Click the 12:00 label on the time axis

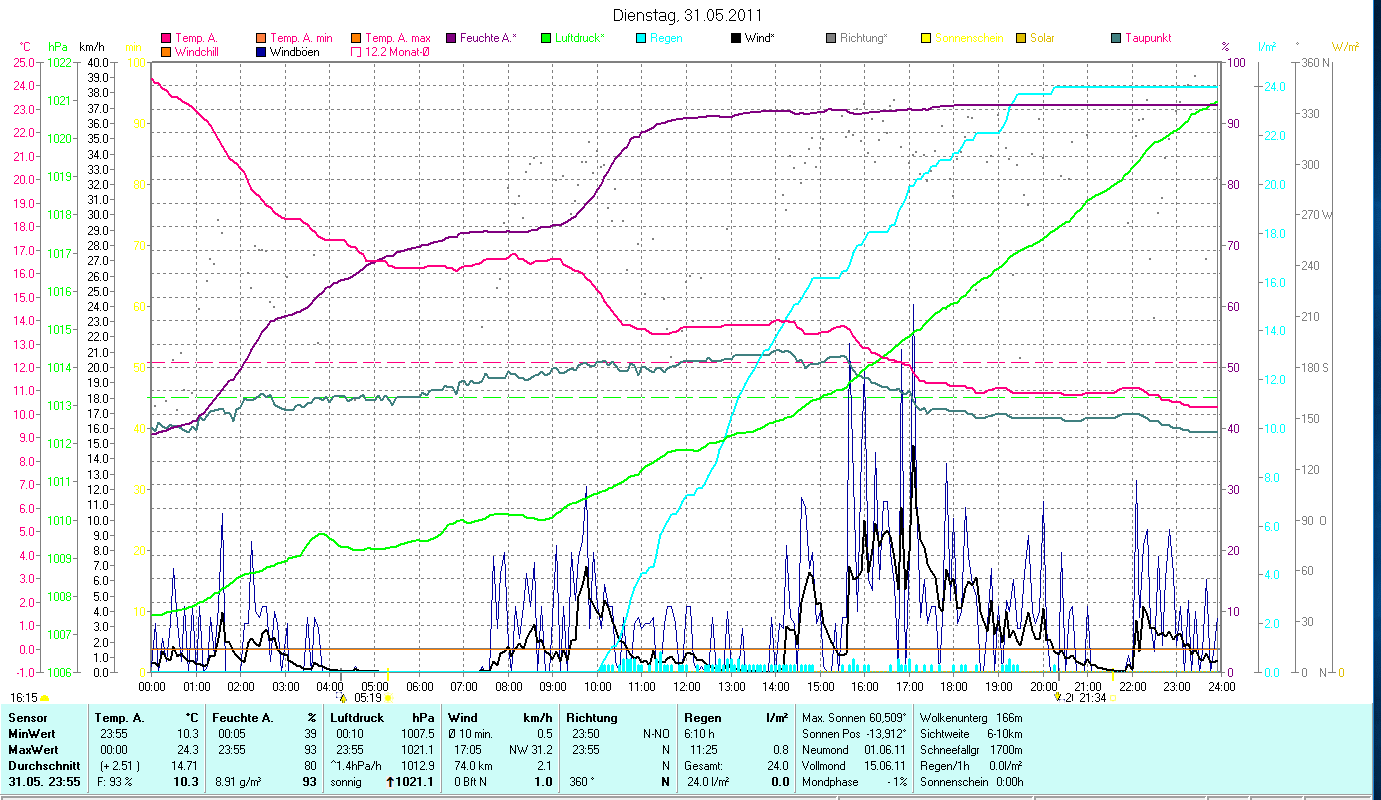pos(686,686)
